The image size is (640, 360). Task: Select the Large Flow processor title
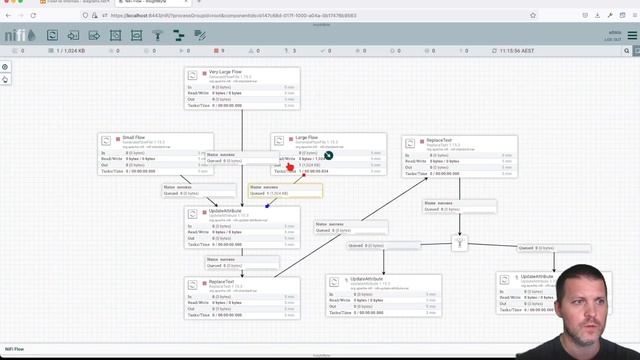[x=307, y=138]
